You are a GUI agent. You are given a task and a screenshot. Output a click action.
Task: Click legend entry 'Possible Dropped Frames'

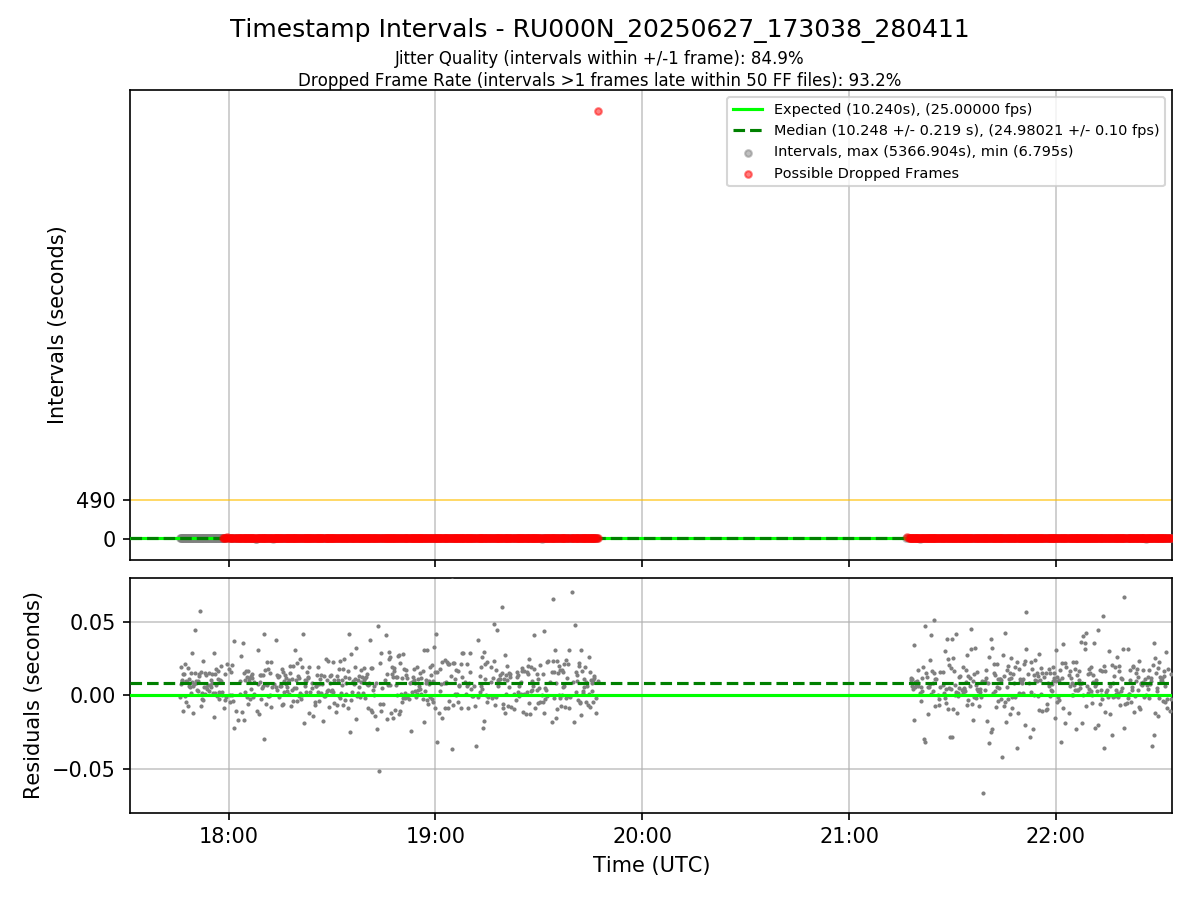(866, 173)
